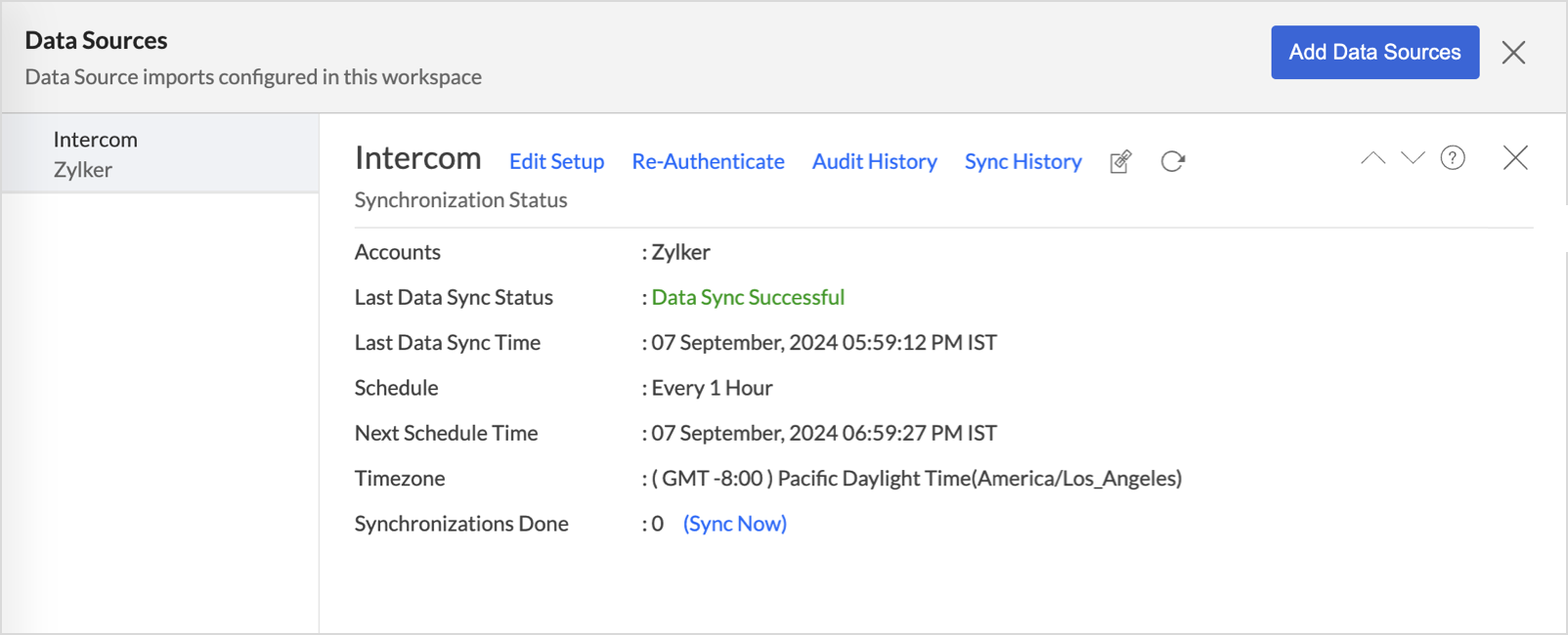The height and width of the screenshot is (635, 1568).
Task: Click the Re-Authenticate link
Action: click(708, 161)
